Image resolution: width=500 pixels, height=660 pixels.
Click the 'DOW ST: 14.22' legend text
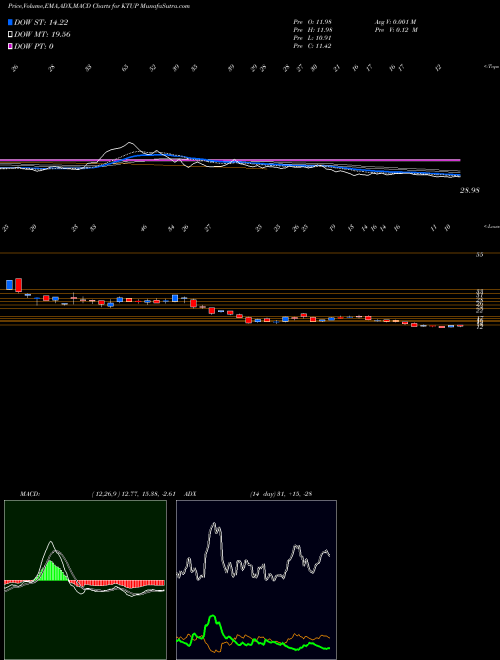pos(41,23)
